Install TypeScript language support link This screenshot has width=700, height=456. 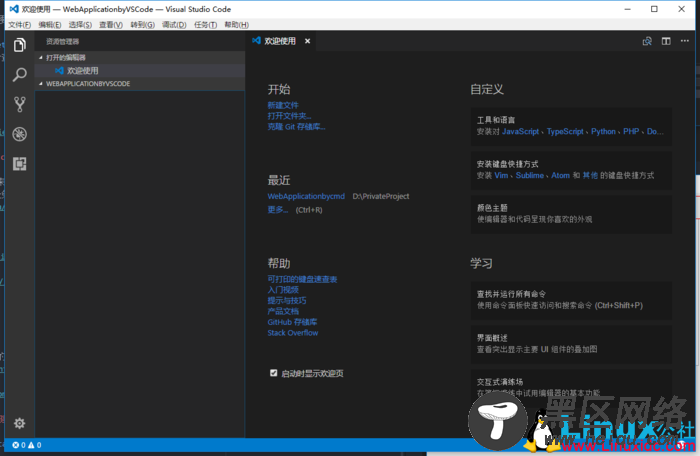point(565,131)
